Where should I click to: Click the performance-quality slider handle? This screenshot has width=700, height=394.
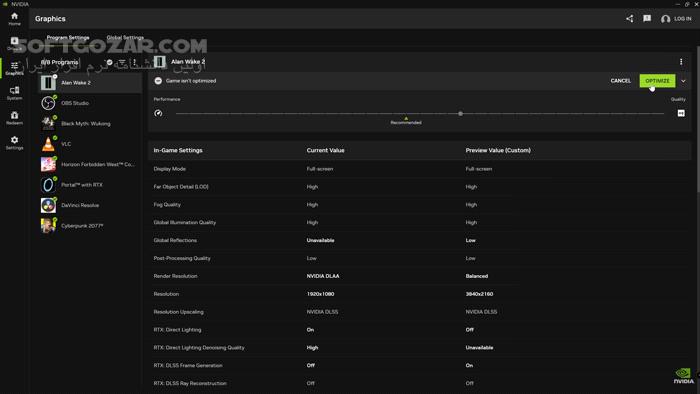[460, 113]
